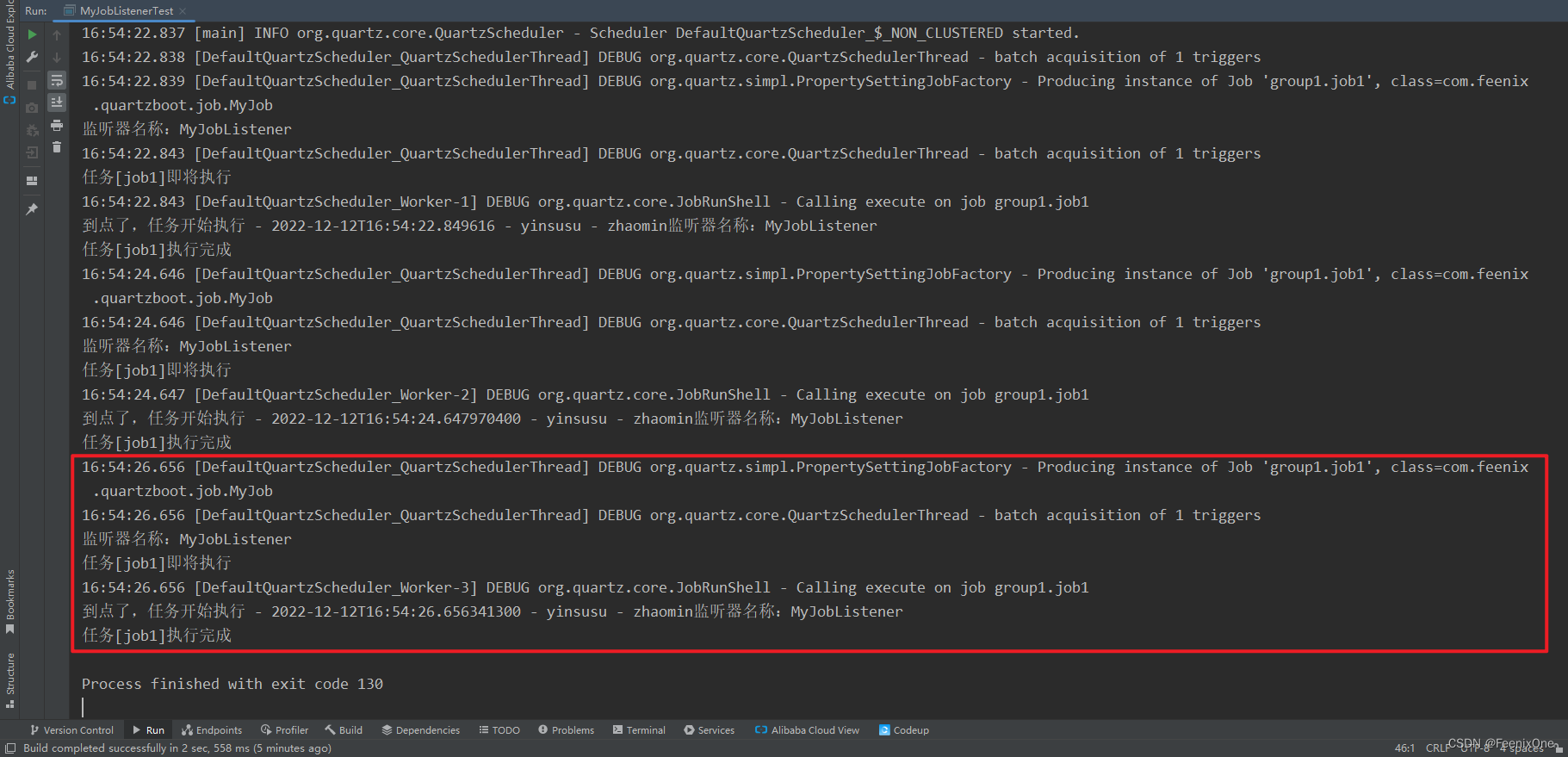
Task: Click the dump threads camera icon
Action: (x=32, y=108)
